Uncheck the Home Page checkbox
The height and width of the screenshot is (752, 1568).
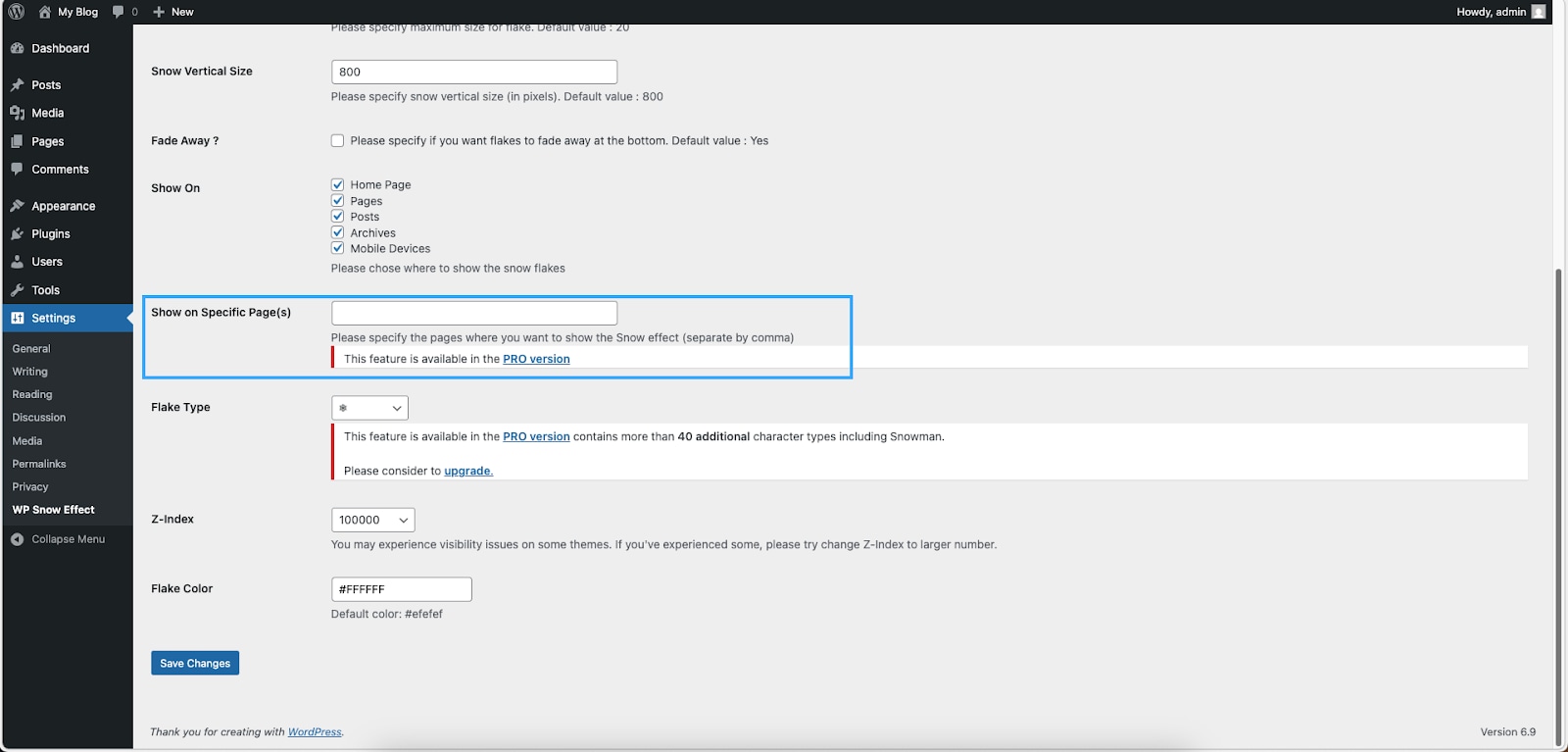coord(338,185)
